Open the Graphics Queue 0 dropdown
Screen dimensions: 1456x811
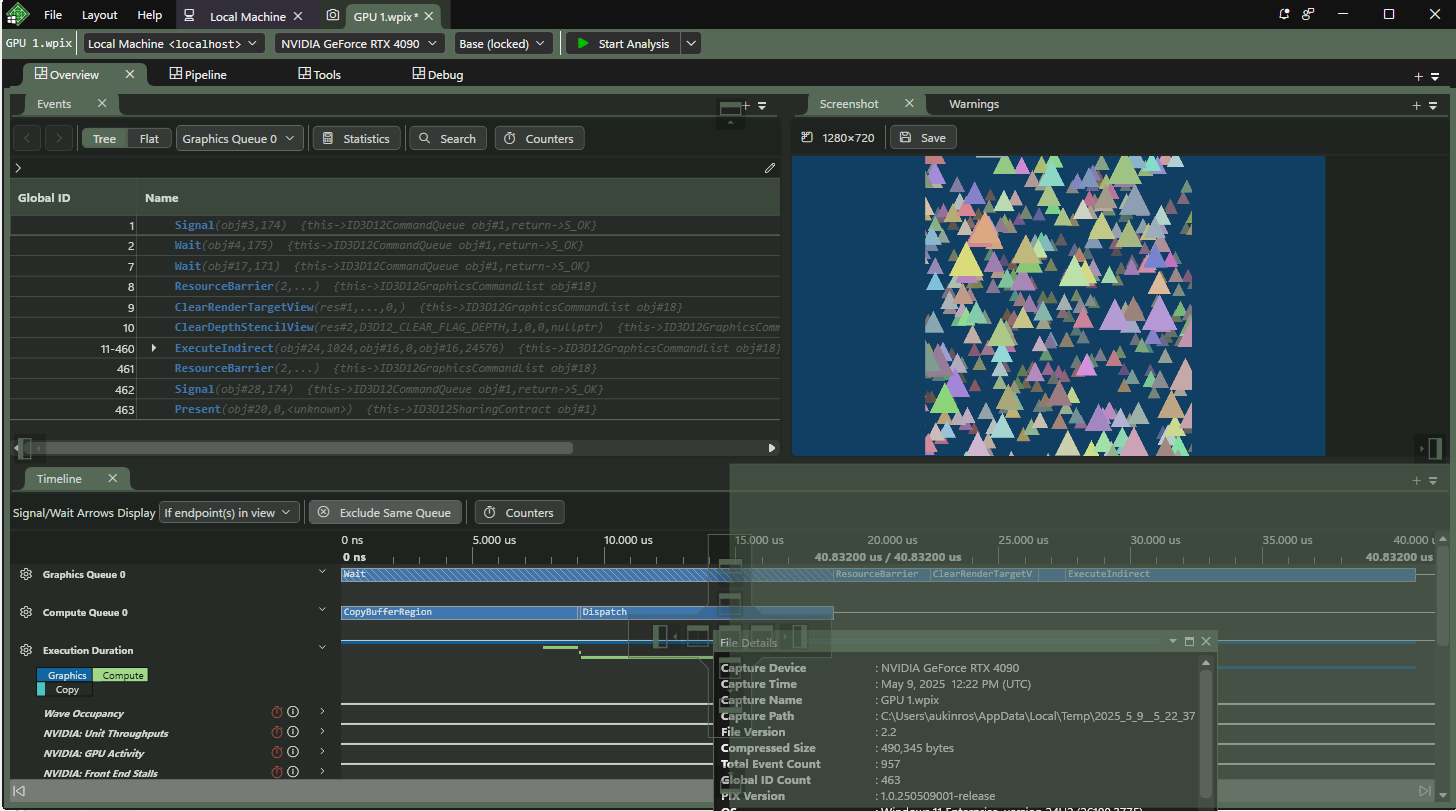239,139
